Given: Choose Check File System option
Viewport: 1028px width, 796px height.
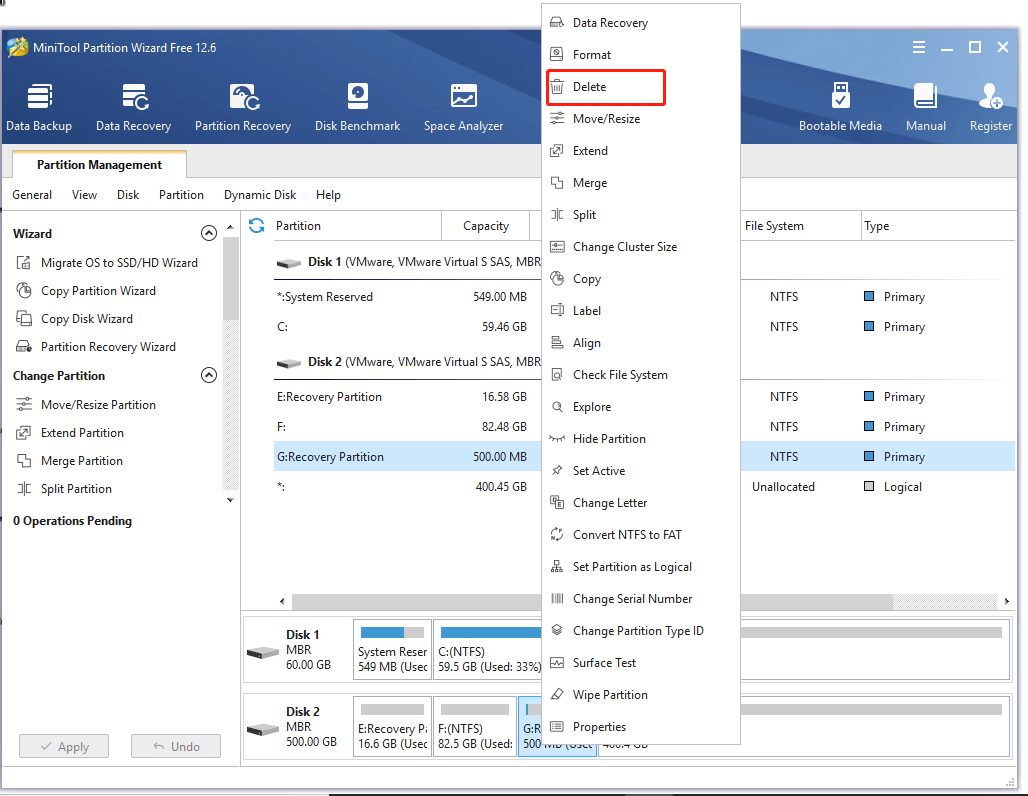Looking at the screenshot, I should [x=641, y=374].
